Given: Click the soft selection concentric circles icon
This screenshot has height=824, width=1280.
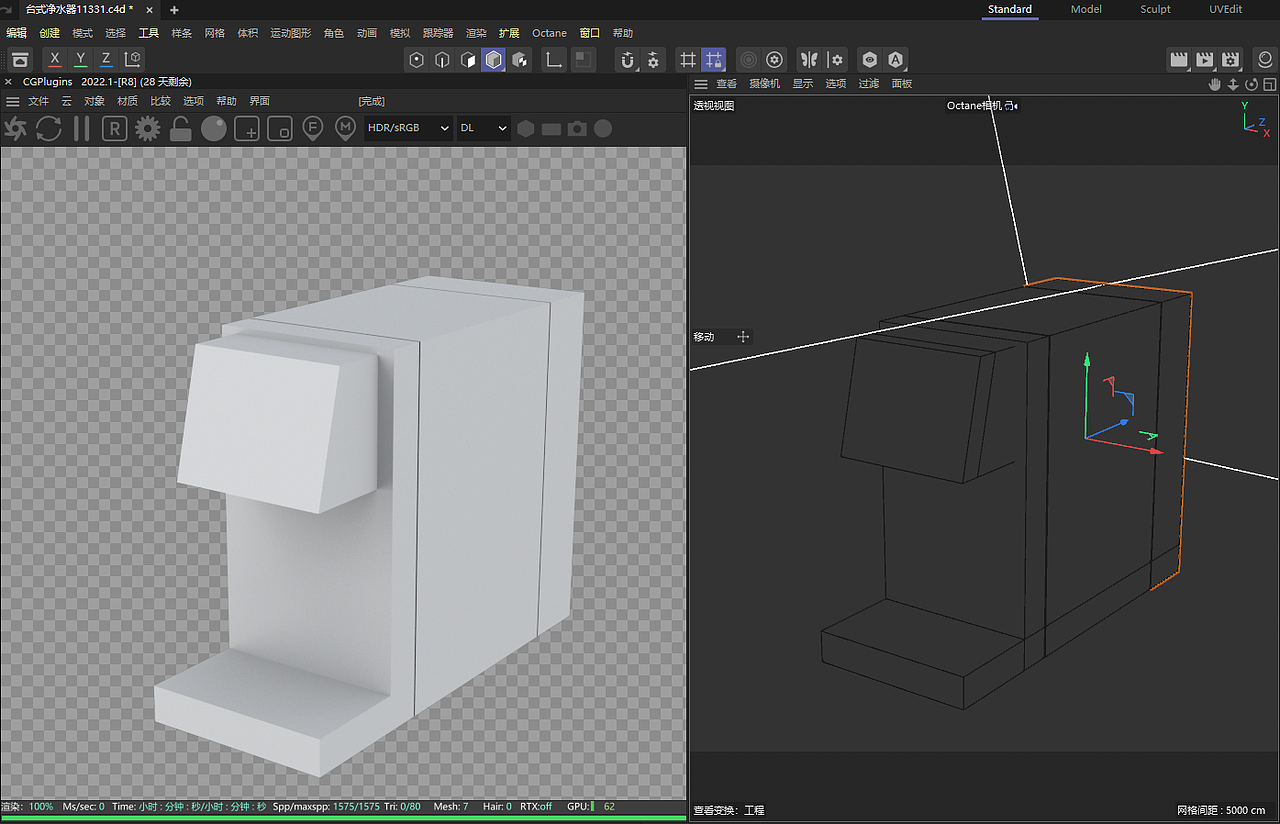Looking at the screenshot, I should tap(748, 60).
